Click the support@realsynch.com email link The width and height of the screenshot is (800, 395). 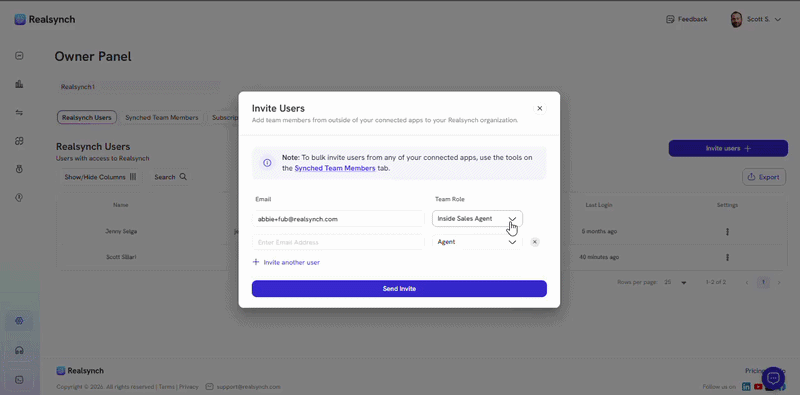[x=248, y=387]
